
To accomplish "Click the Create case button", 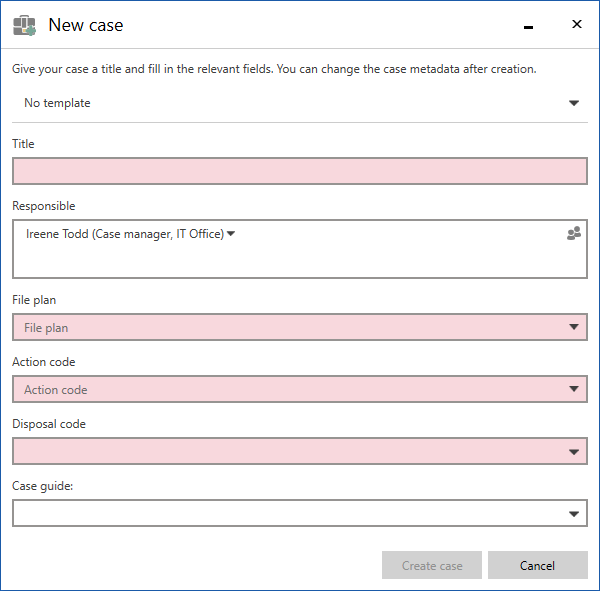I will point(432,565).
